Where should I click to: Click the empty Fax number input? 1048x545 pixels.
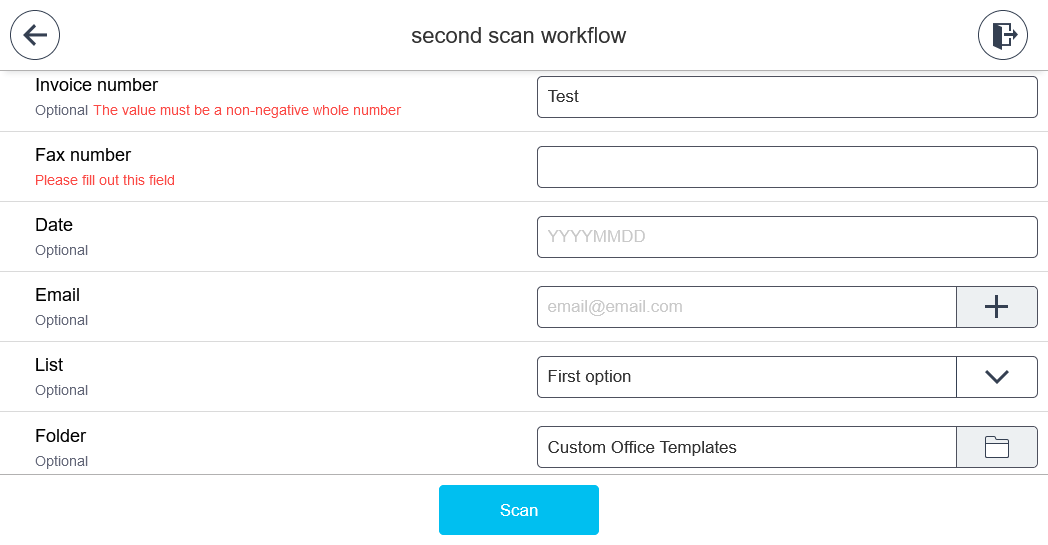786,167
